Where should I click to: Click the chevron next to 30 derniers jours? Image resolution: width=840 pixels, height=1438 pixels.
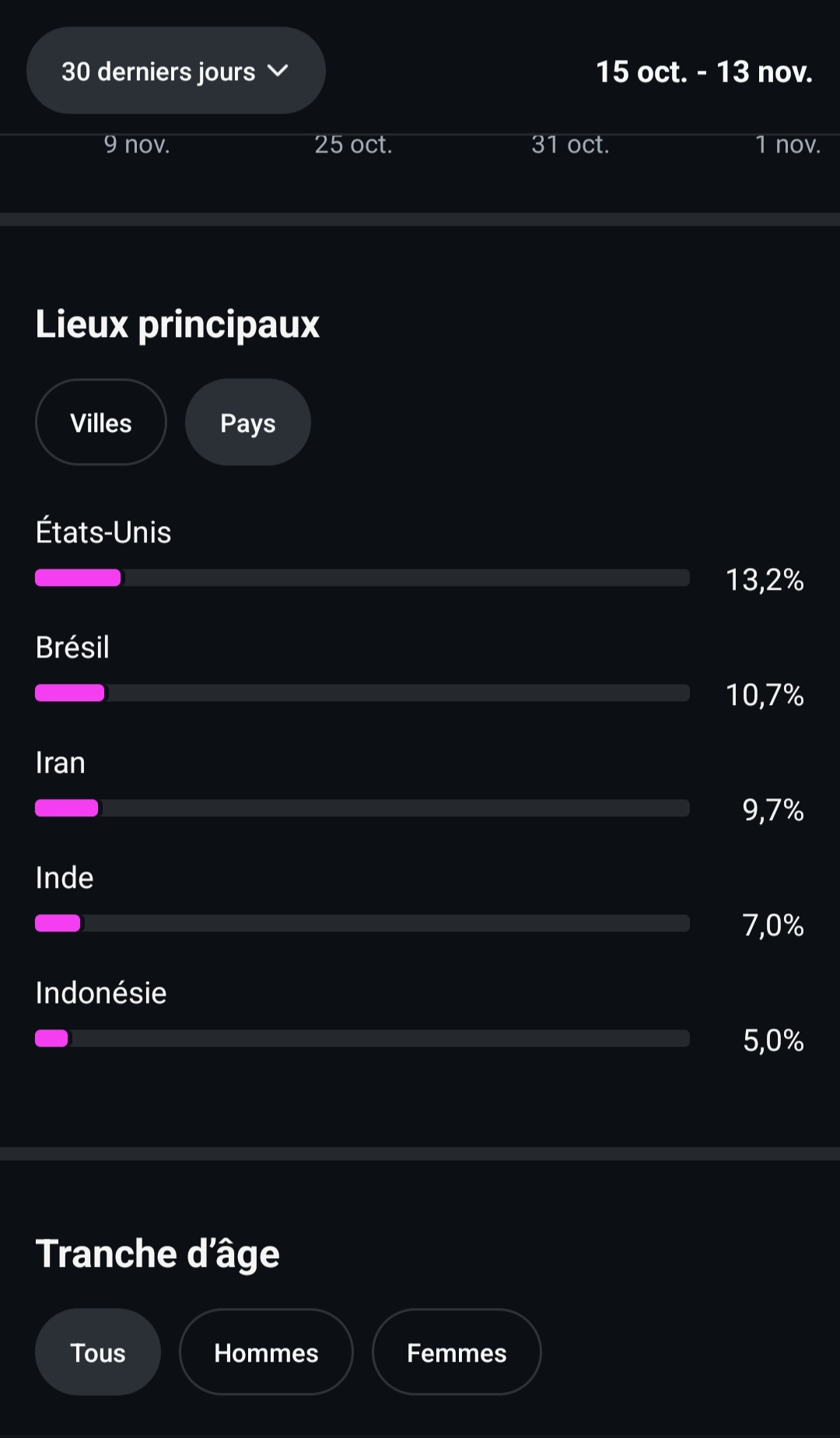(x=278, y=72)
